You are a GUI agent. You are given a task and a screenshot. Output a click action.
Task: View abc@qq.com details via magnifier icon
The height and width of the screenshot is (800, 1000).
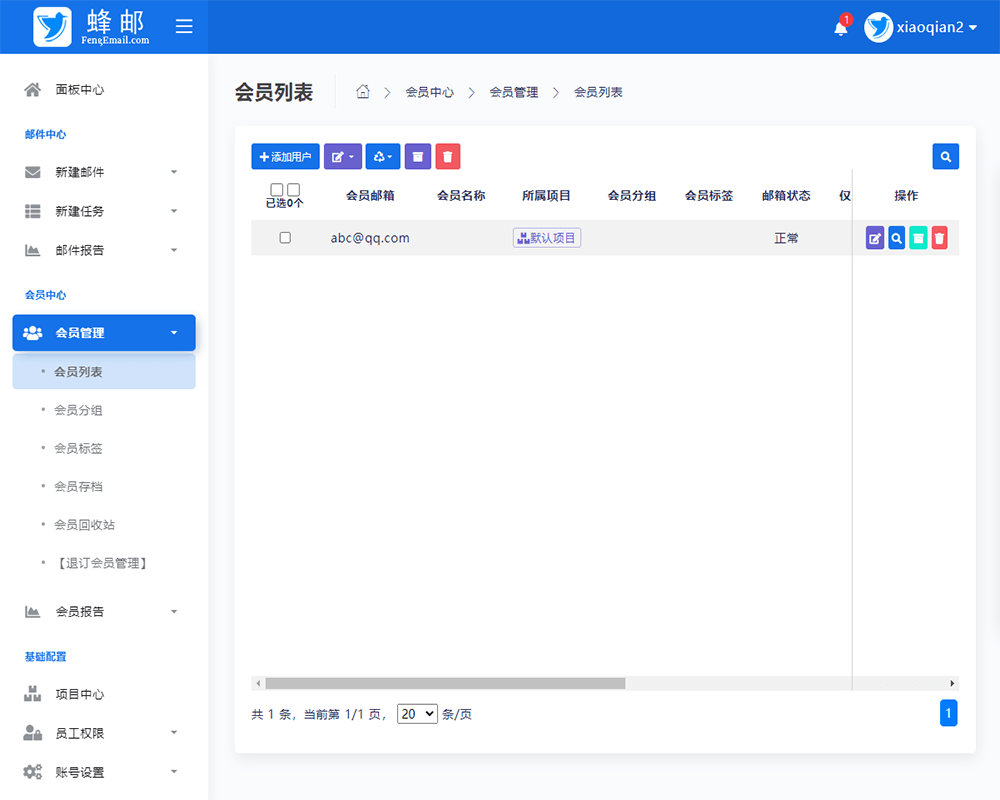[x=896, y=237]
